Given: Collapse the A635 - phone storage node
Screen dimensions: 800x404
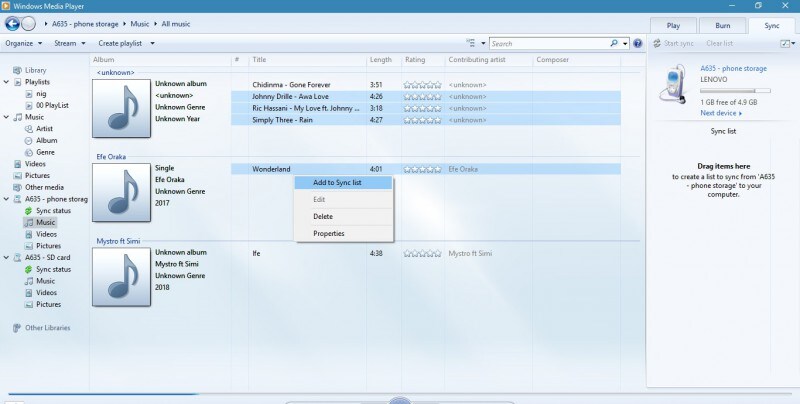Looking at the screenshot, I should [x=6, y=199].
